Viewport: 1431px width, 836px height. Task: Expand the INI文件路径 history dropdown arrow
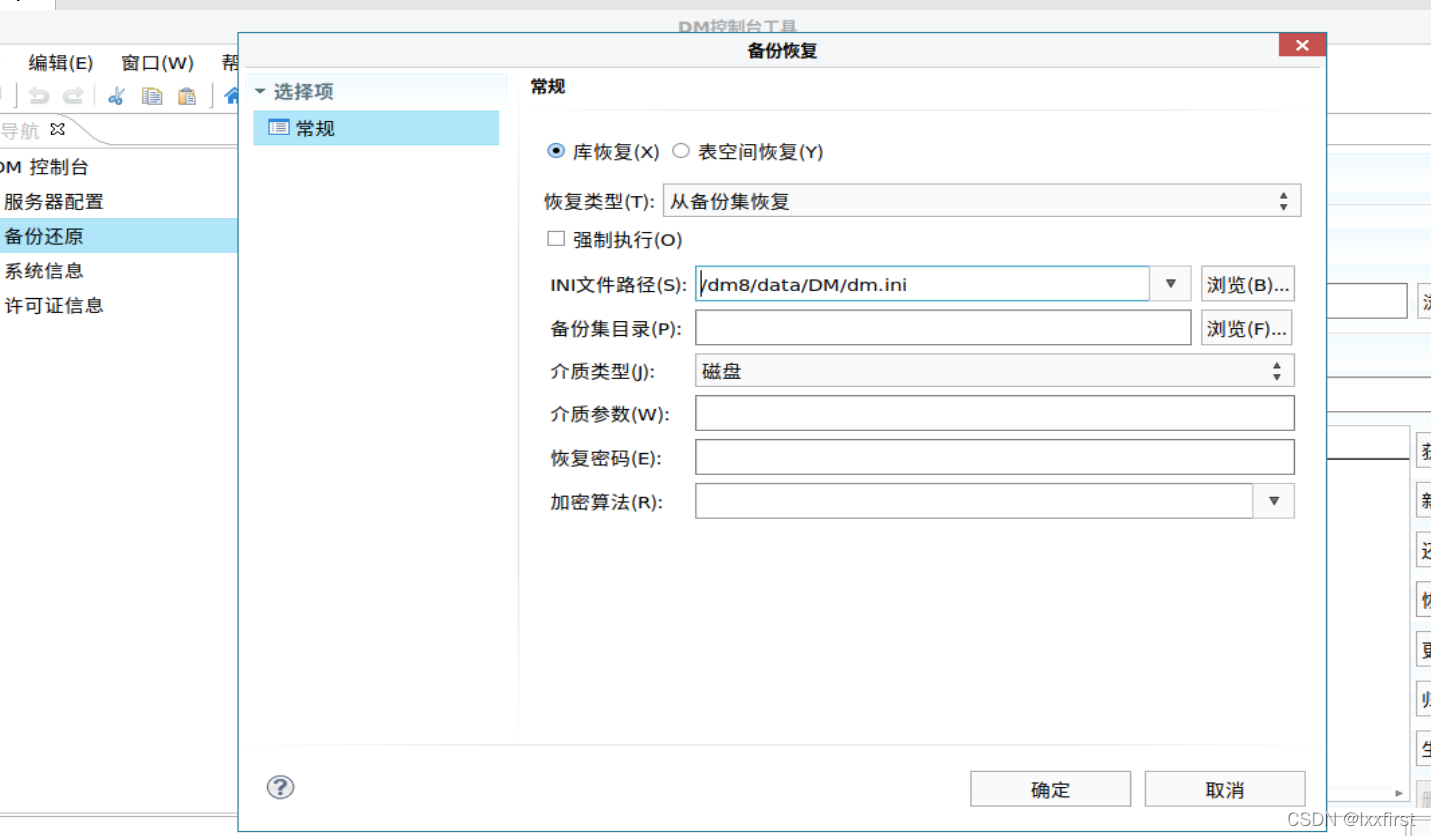click(x=1171, y=284)
